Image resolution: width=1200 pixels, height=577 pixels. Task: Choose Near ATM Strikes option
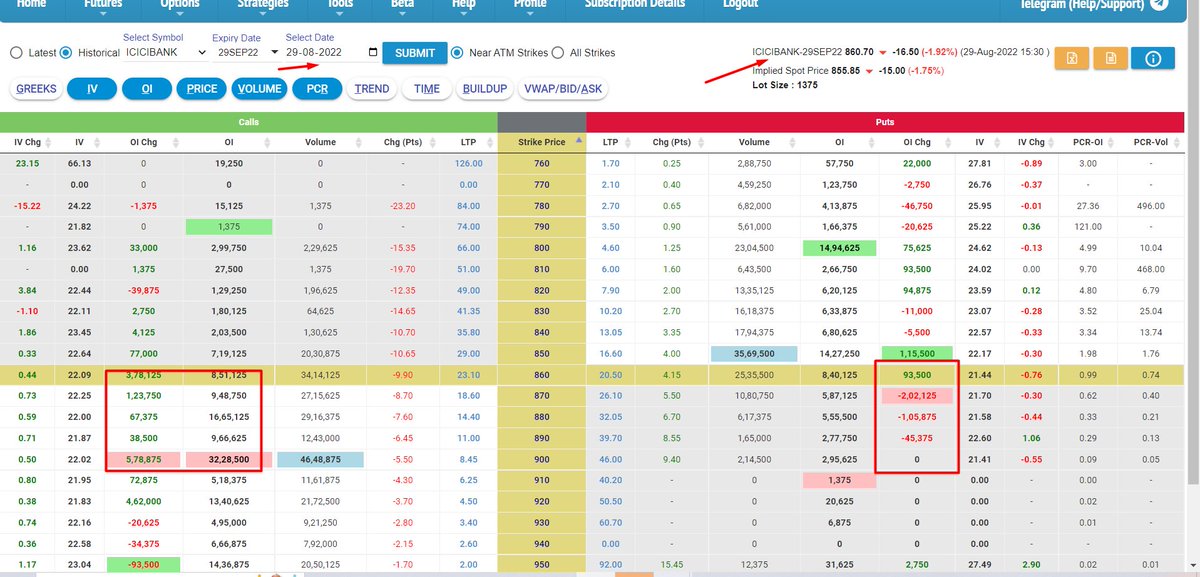[x=457, y=52]
